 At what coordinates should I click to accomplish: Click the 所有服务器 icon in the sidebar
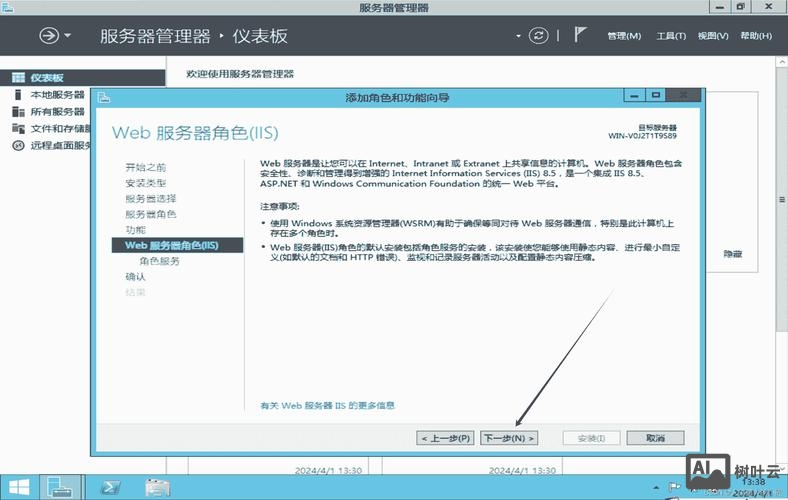[x=18, y=112]
